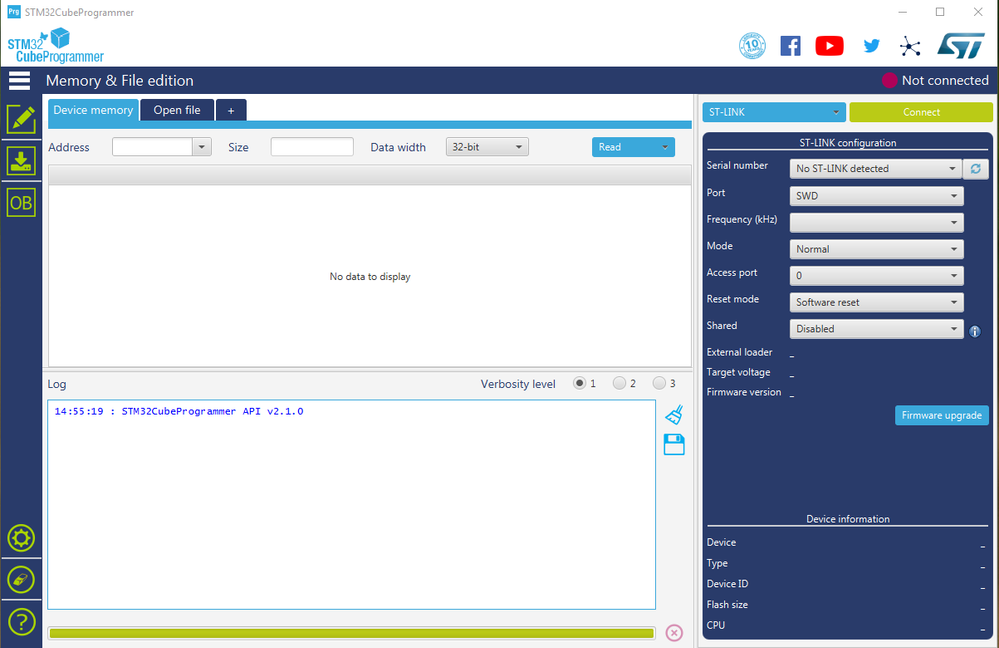The width and height of the screenshot is (999, 648).
Task: Open the settings gear icon in sidebar
Action: pos(21,538)
